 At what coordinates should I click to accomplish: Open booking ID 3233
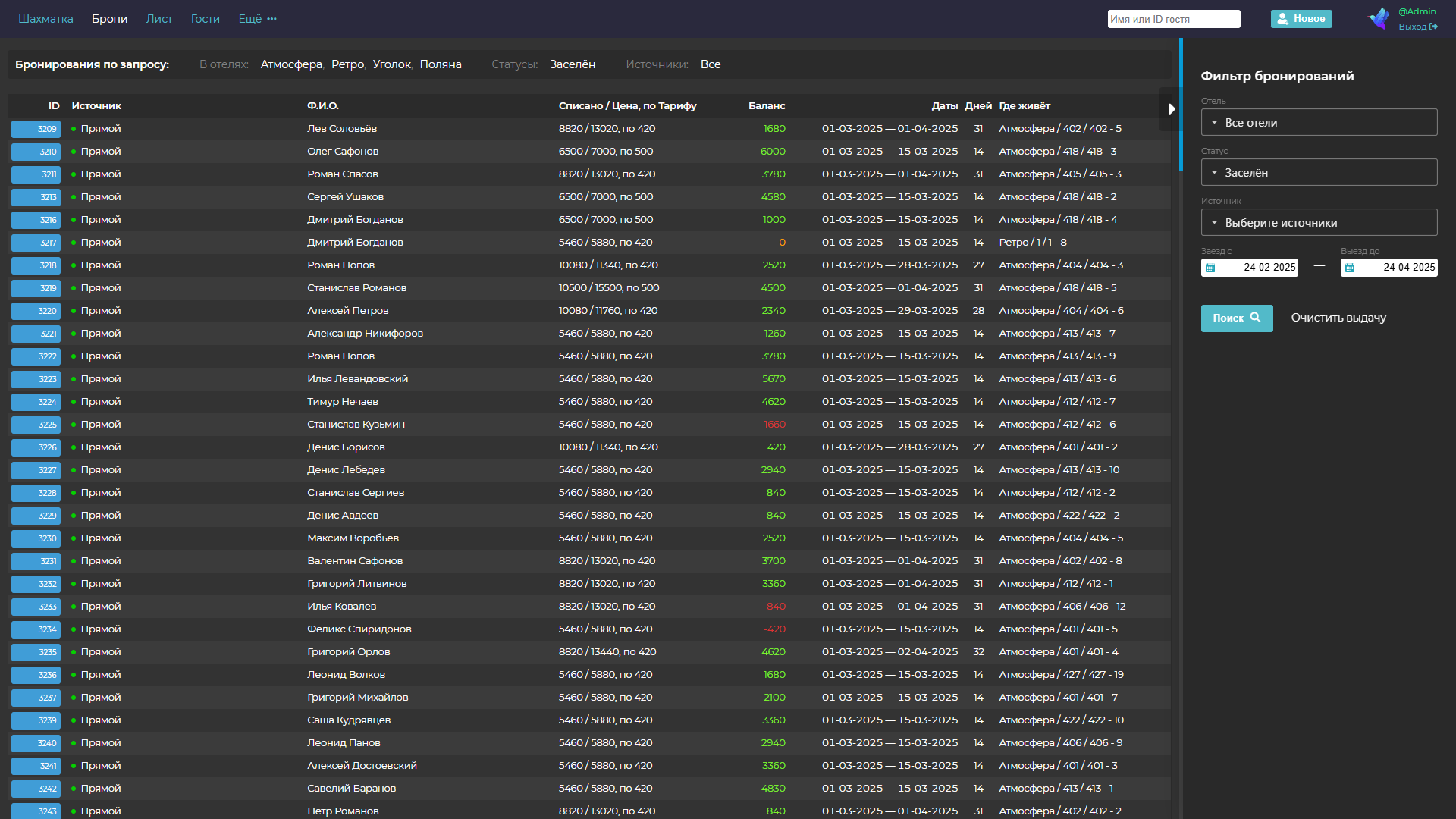point(36,607)
